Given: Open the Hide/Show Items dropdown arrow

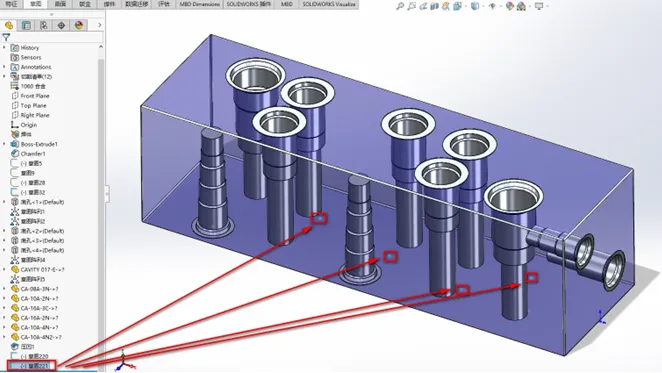Looking at the screenshot, I should [500, 6].
